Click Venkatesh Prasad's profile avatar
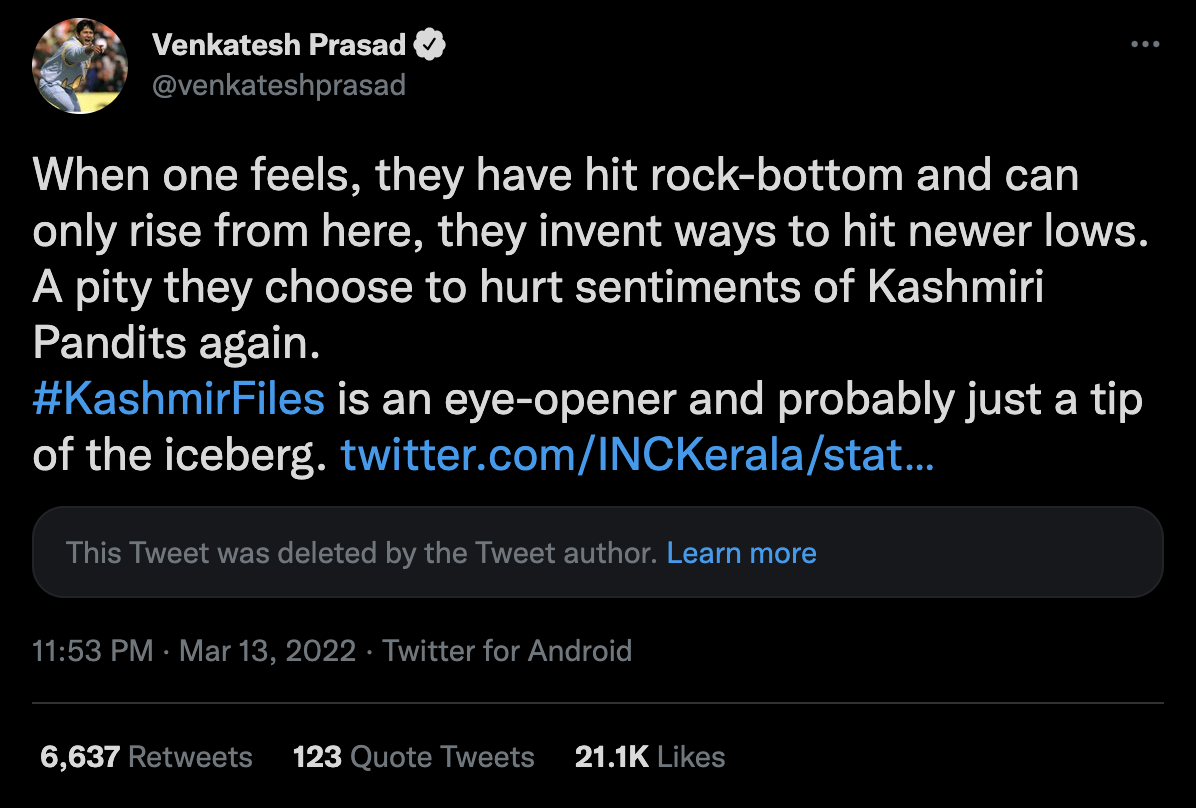 point(81,66)
